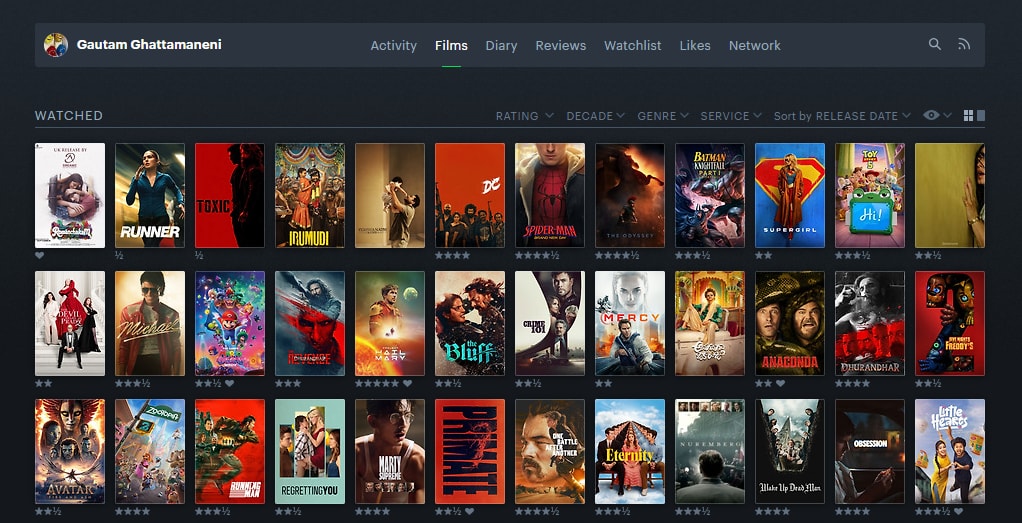Open the Toy Story 5 poster
Viewport: 1022px width, 523px height.
click(x=869, y=196)
